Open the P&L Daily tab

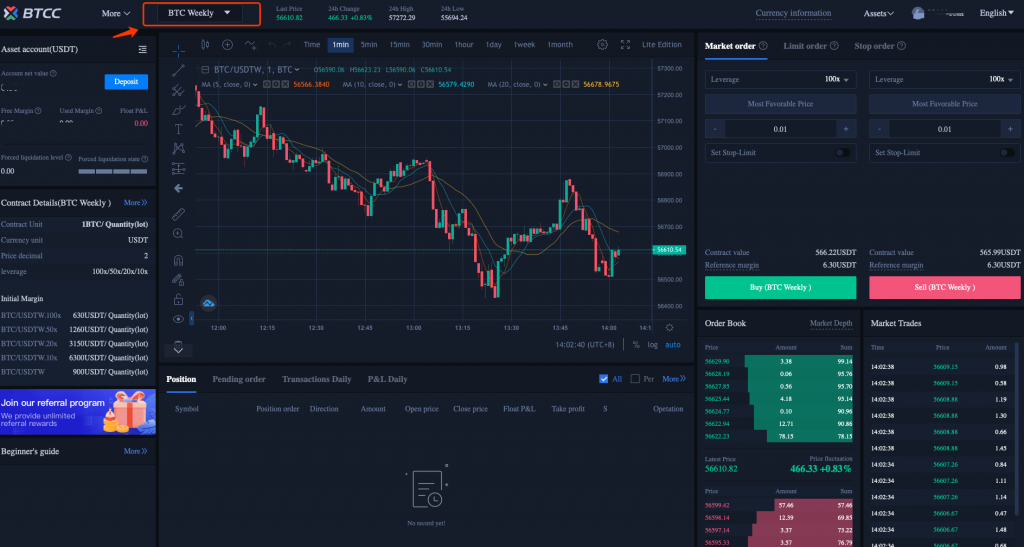pyautogui.click(x=387, y=379)
